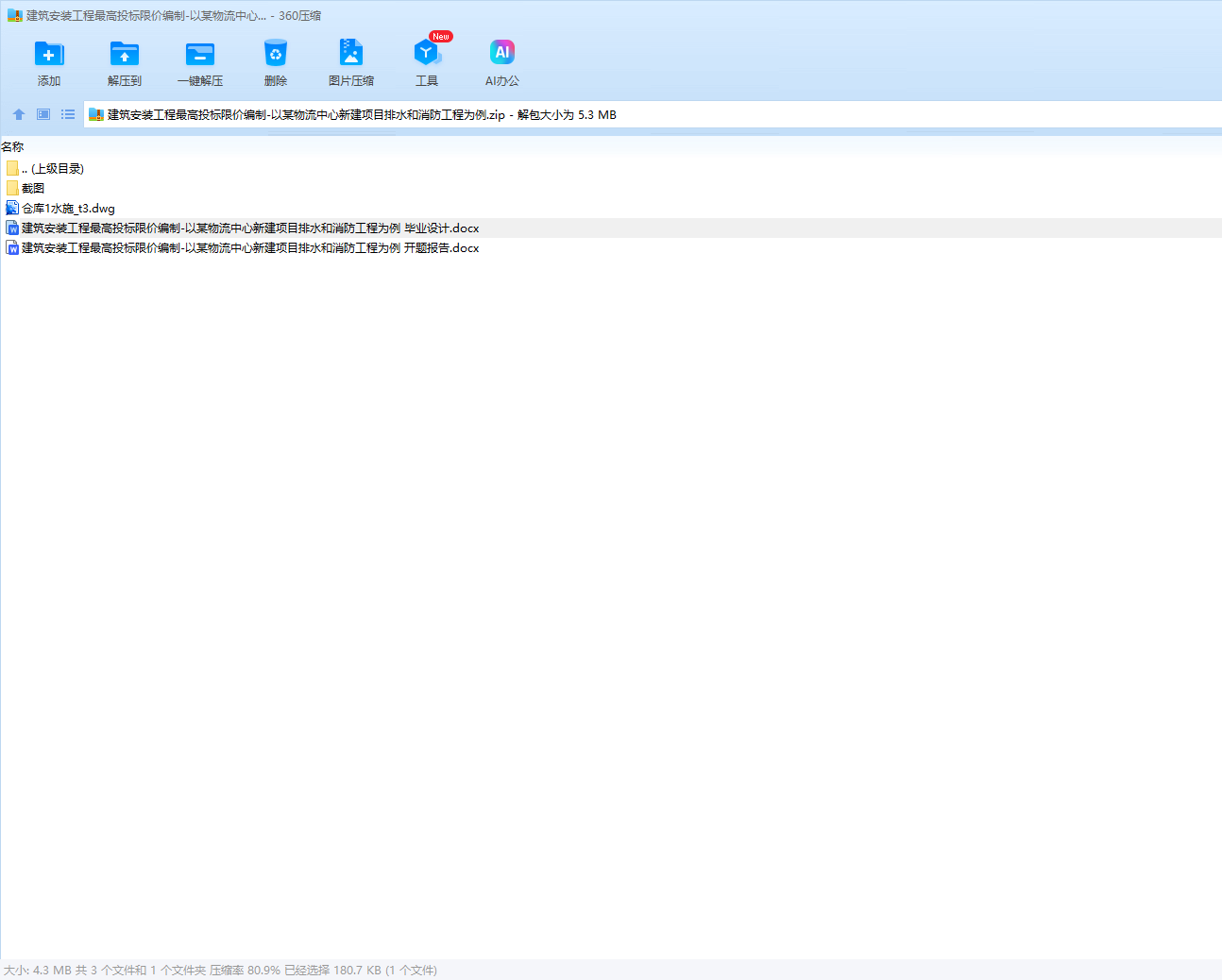Screen dimensions: 1222x980
Task: Select the file name ending '毕业设计.docx'
Action: coord(250,228)
